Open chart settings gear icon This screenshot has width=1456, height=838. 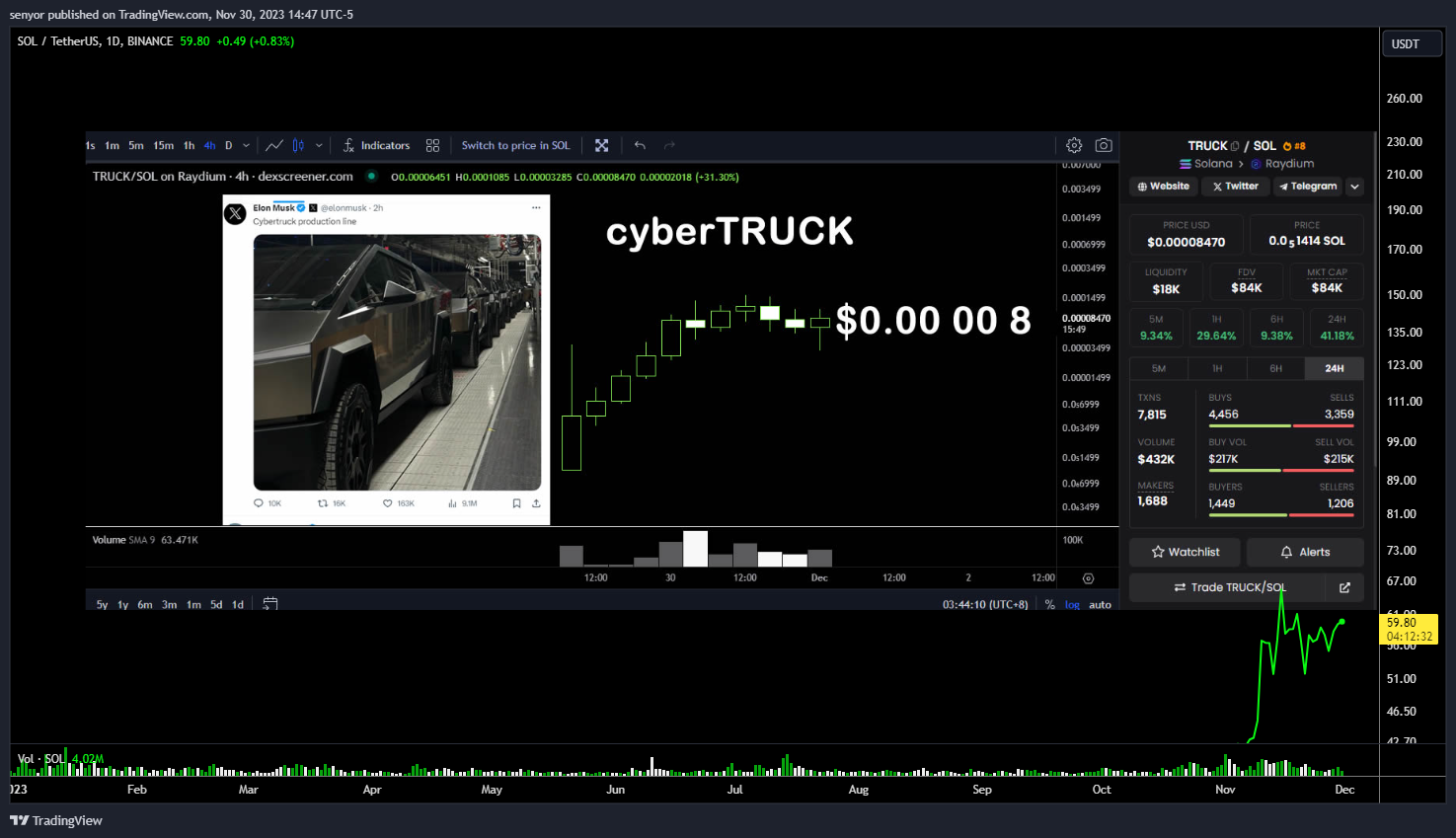(1074, 145)
